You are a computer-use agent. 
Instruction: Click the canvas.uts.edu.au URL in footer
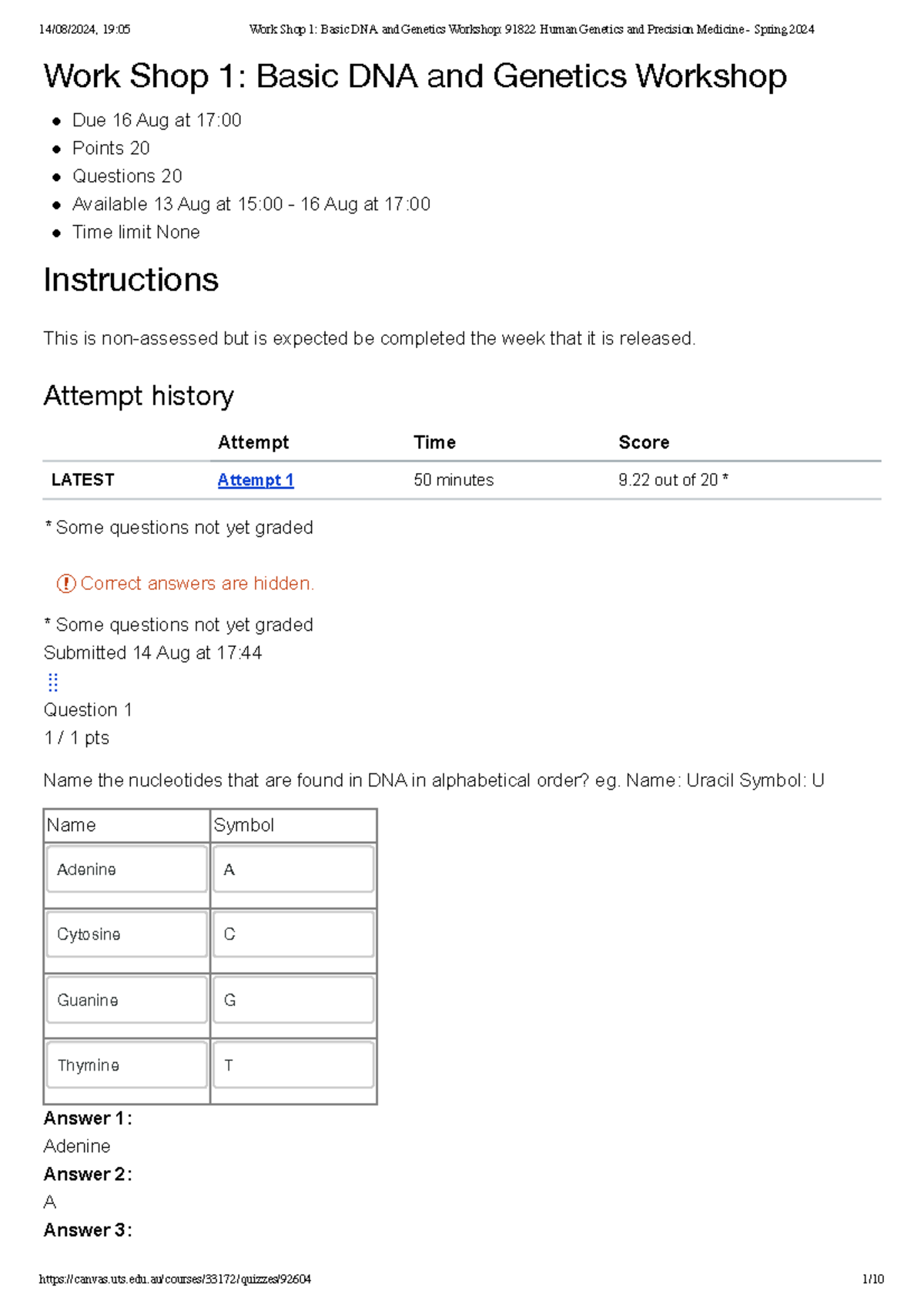[x=175, y=1279]
